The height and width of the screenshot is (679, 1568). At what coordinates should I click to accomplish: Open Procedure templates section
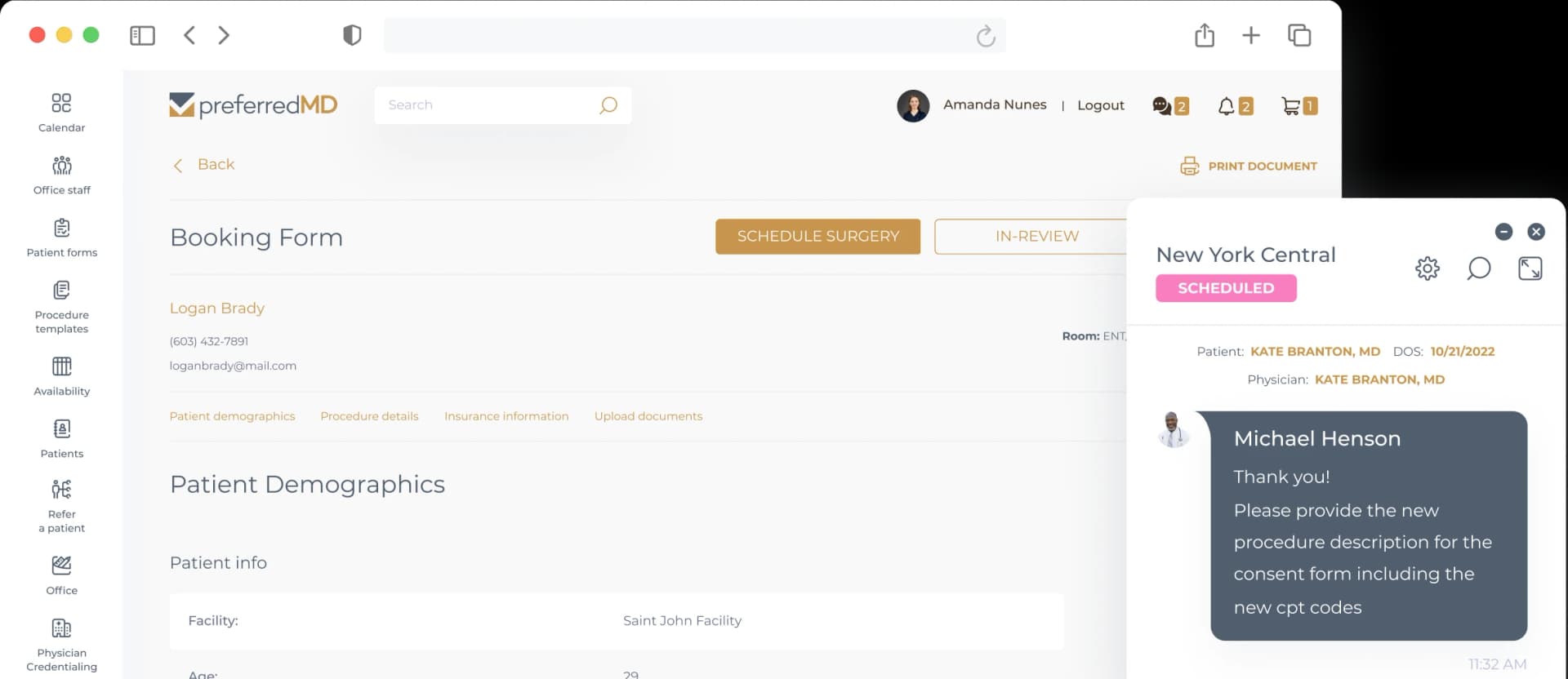pyautogui.click(x=61, y=291)
